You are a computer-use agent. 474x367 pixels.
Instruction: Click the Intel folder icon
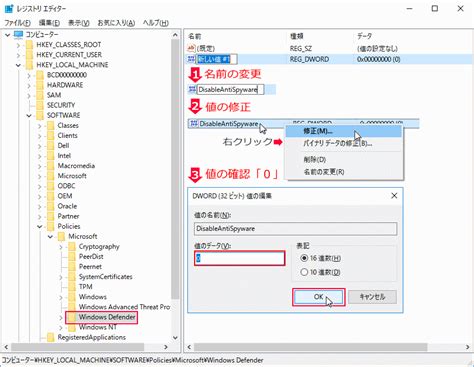tap(51, 156)
